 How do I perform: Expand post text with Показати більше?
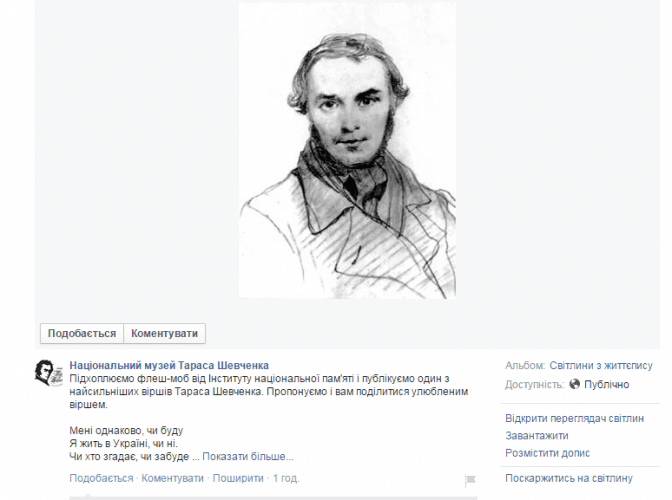tap(248, 456)
